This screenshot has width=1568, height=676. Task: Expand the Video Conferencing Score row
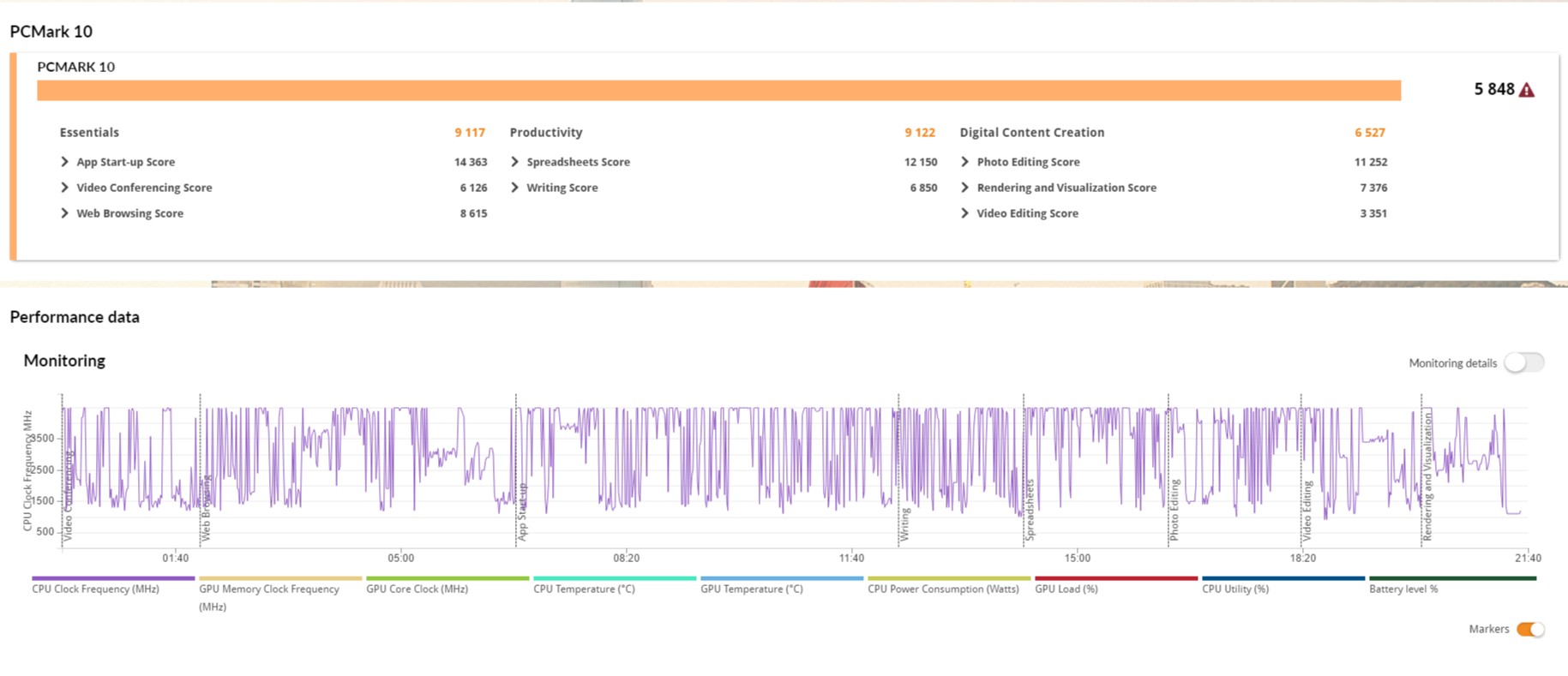pyautogui.click(x=64, y=188)
